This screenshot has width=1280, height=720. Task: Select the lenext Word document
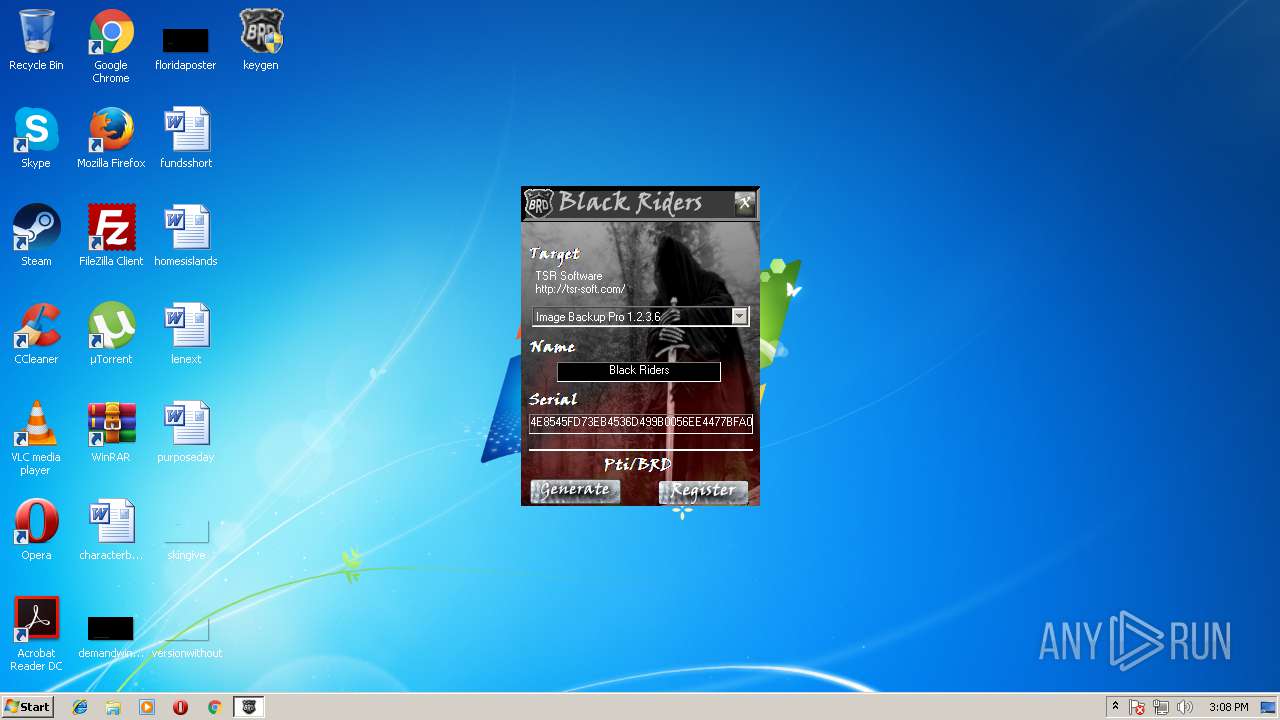pos(186,334)
